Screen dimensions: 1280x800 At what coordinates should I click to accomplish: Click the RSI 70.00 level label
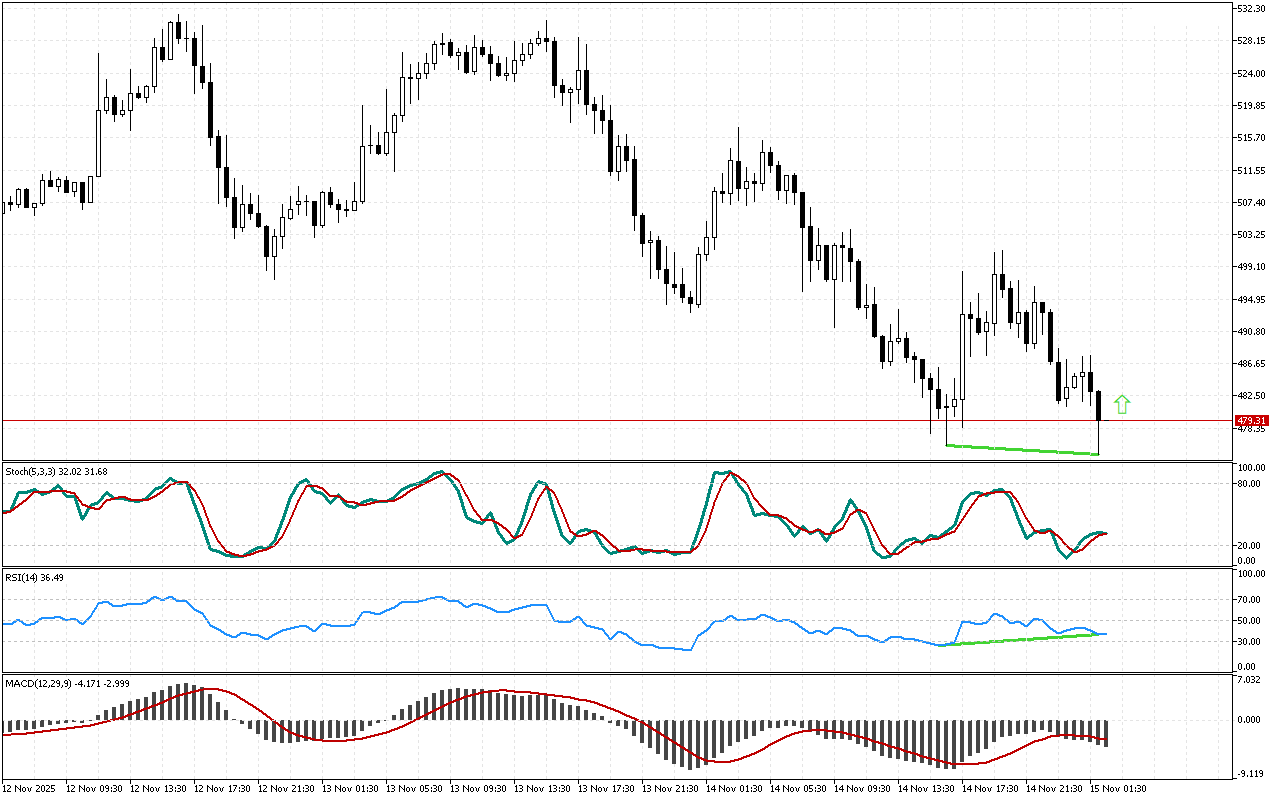coord(1248,599)
